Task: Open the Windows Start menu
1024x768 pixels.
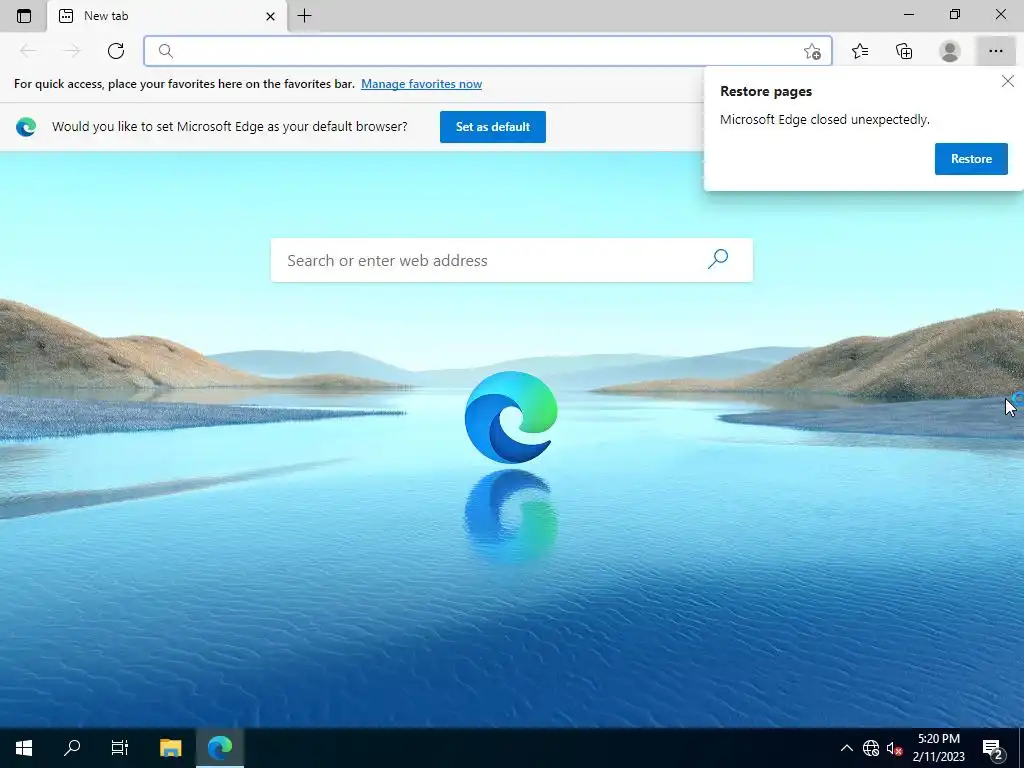Action: coord(24,747)
